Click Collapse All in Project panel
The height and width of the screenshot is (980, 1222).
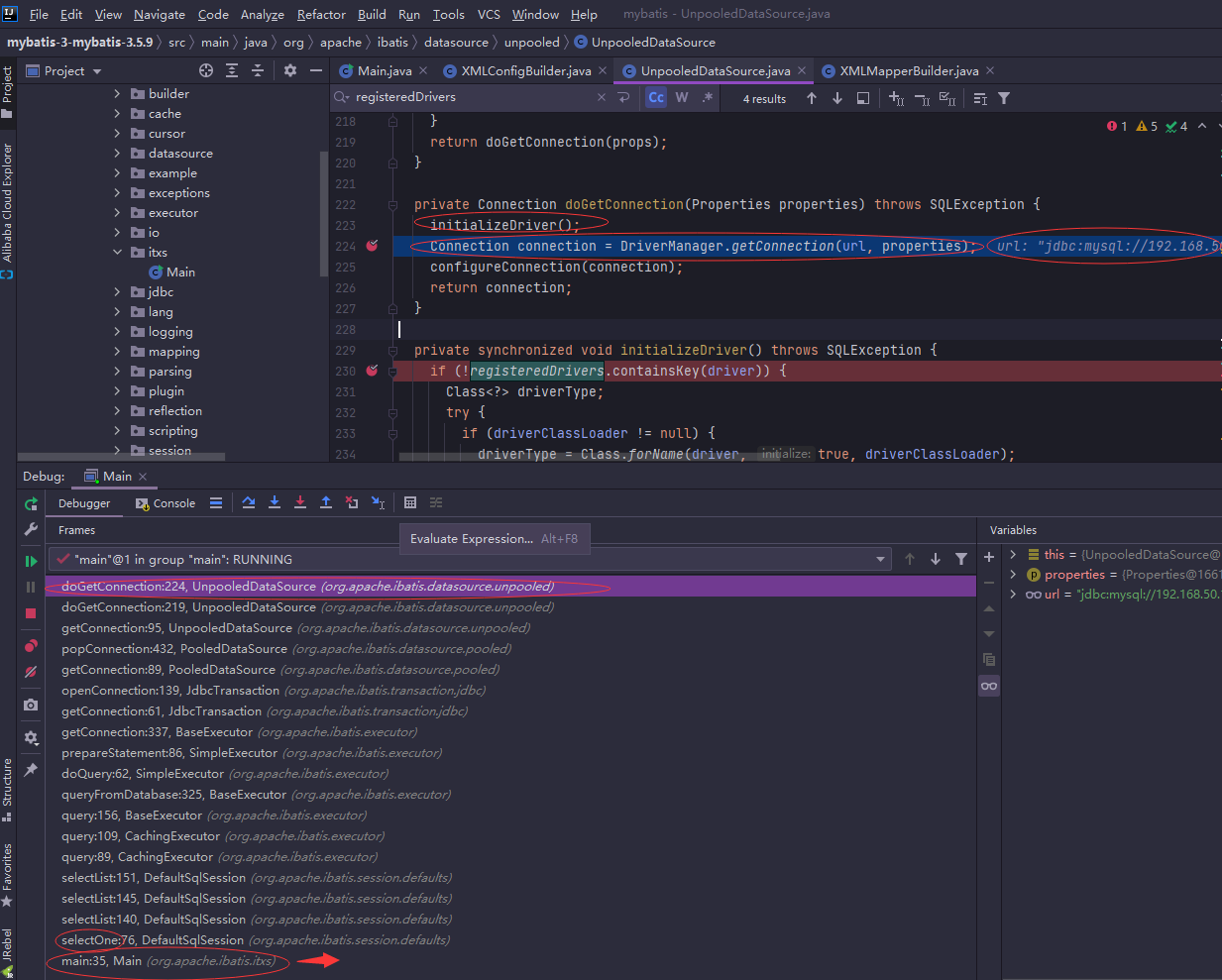pos(258,70)
